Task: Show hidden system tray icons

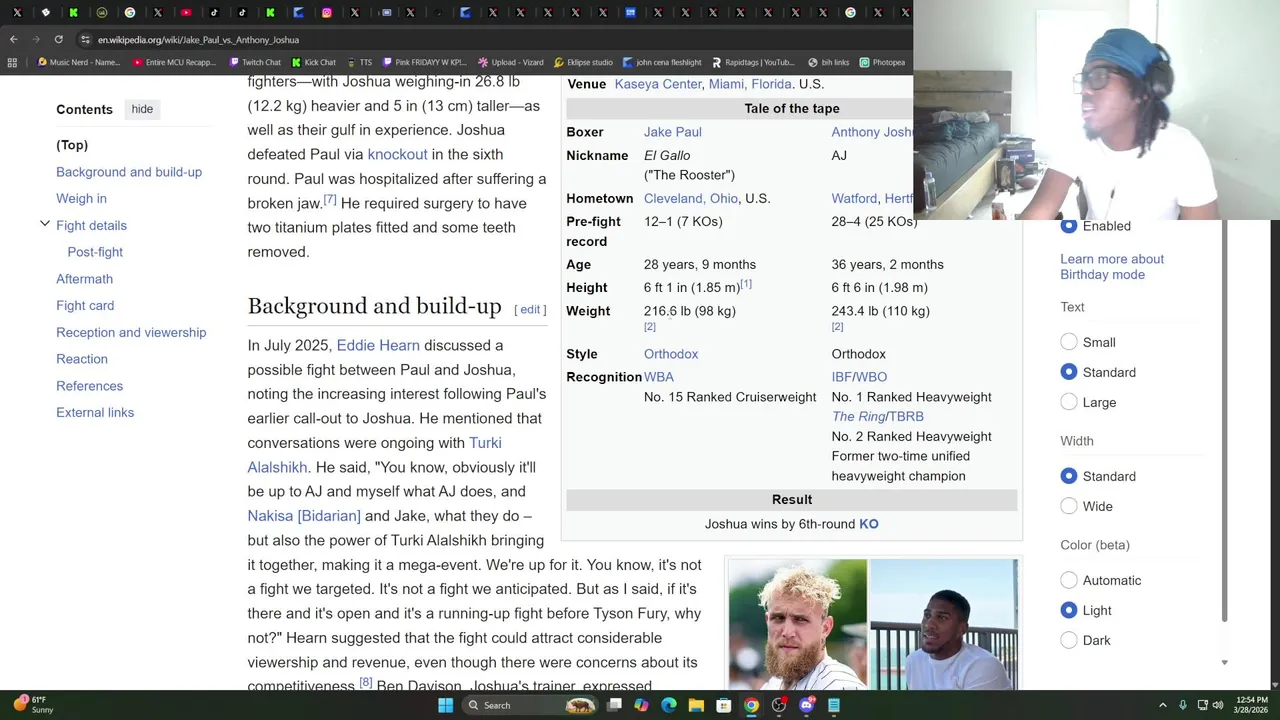Action: click(1162, 705)
